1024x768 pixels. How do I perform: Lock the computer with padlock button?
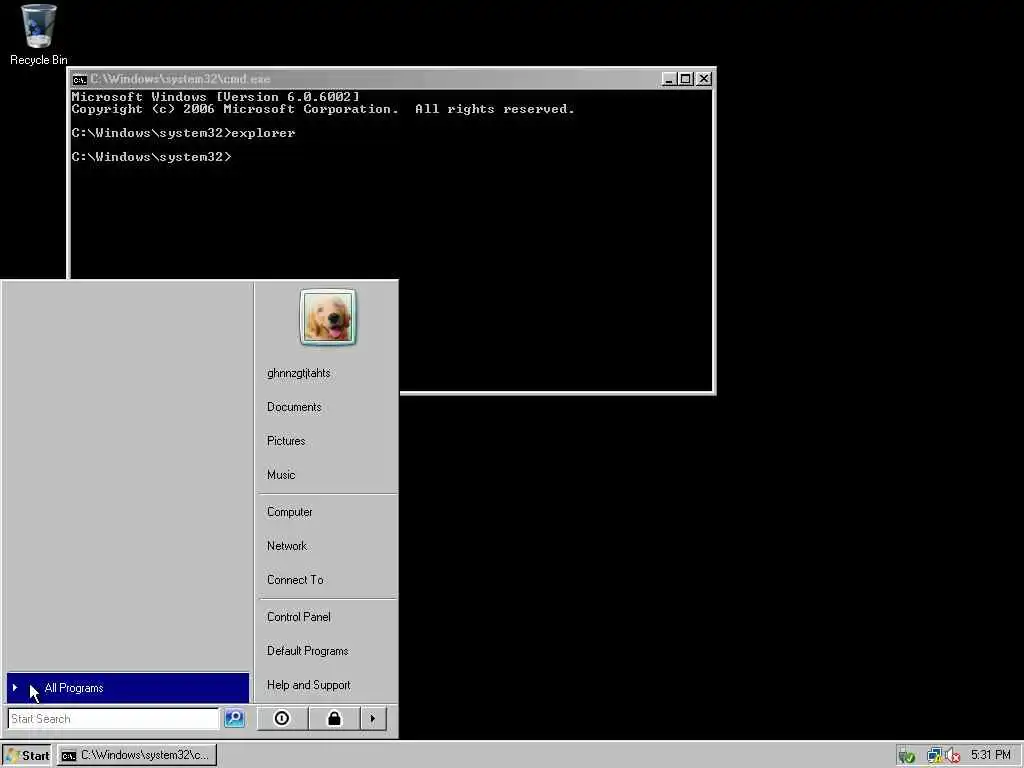click(x=334, y=718)
